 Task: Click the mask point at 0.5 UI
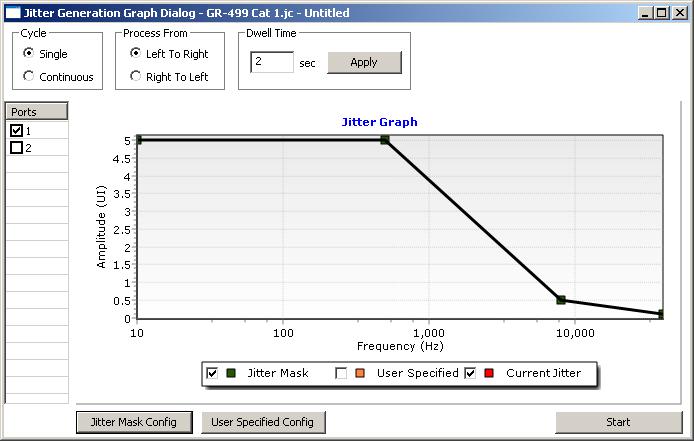tap(561, 300)
